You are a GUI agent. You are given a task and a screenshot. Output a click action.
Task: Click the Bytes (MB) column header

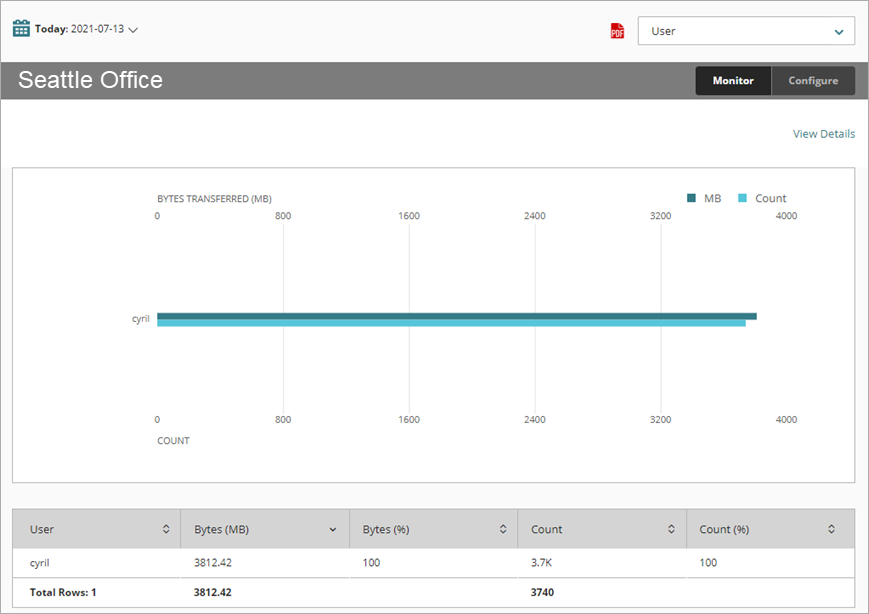(222, 529)
